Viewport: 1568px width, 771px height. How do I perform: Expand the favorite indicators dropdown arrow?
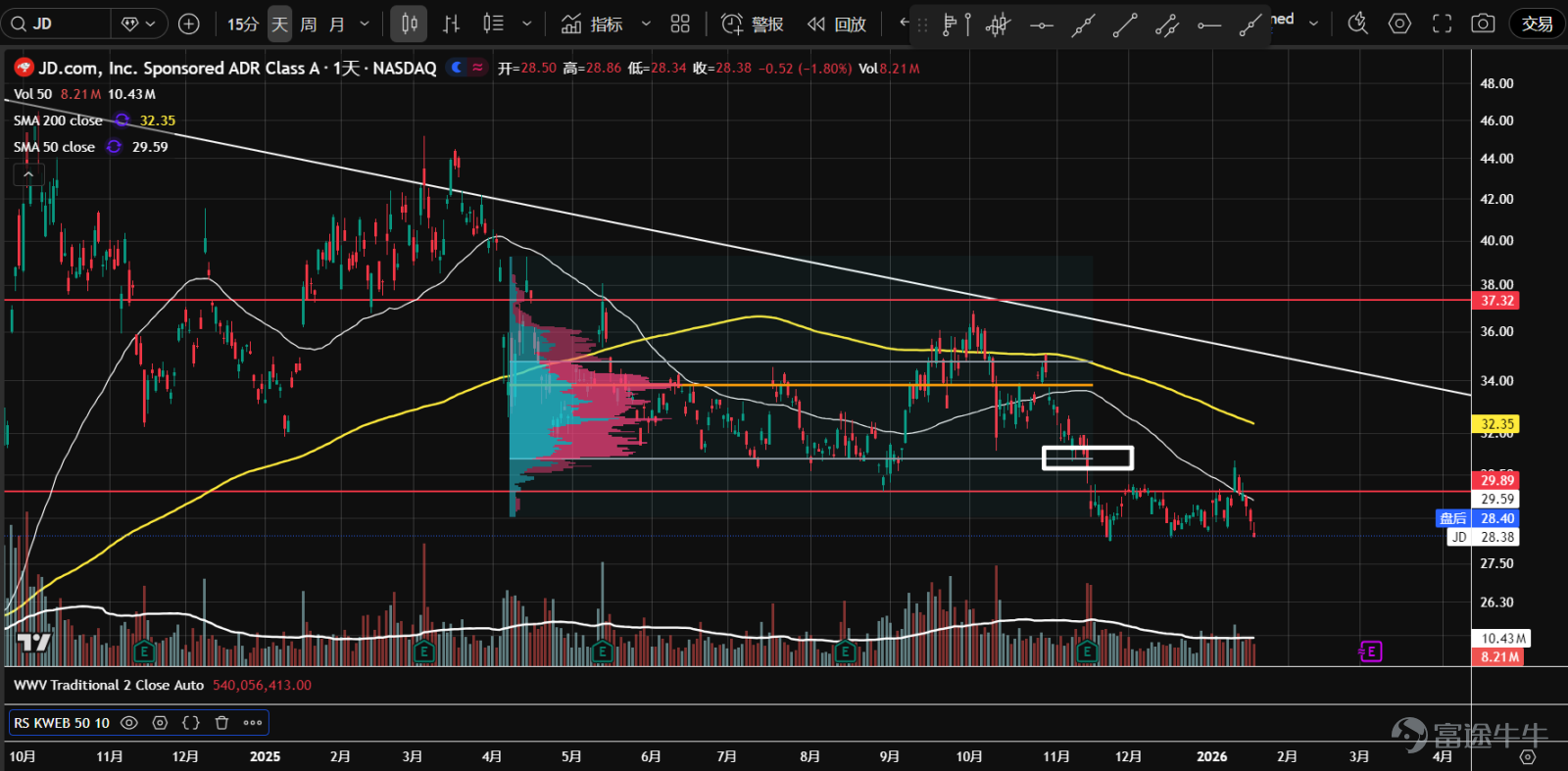646,24
